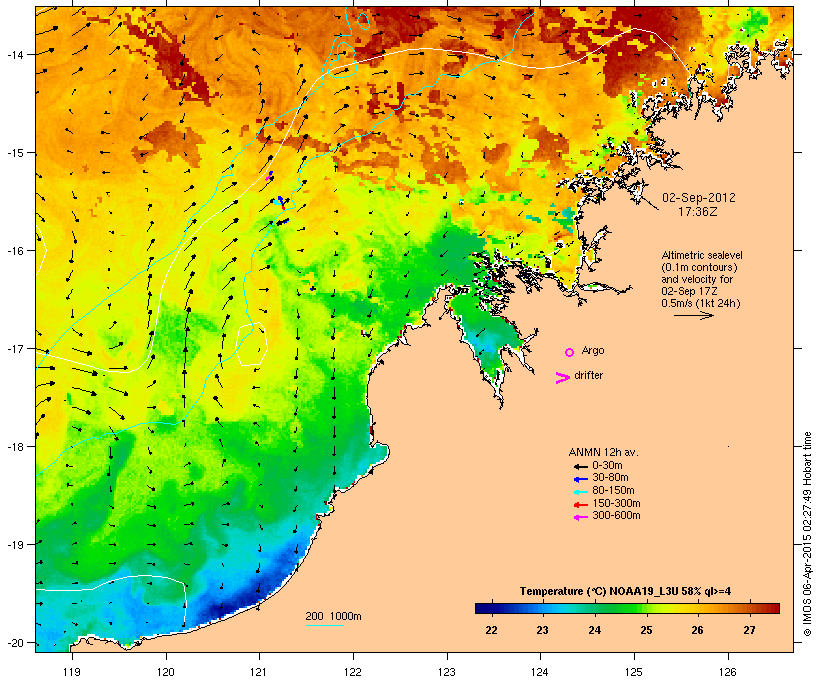Click the colorbar tick label 26
Image resolution: width=820 pixels, height=680 pixels.
click(698, 630)
